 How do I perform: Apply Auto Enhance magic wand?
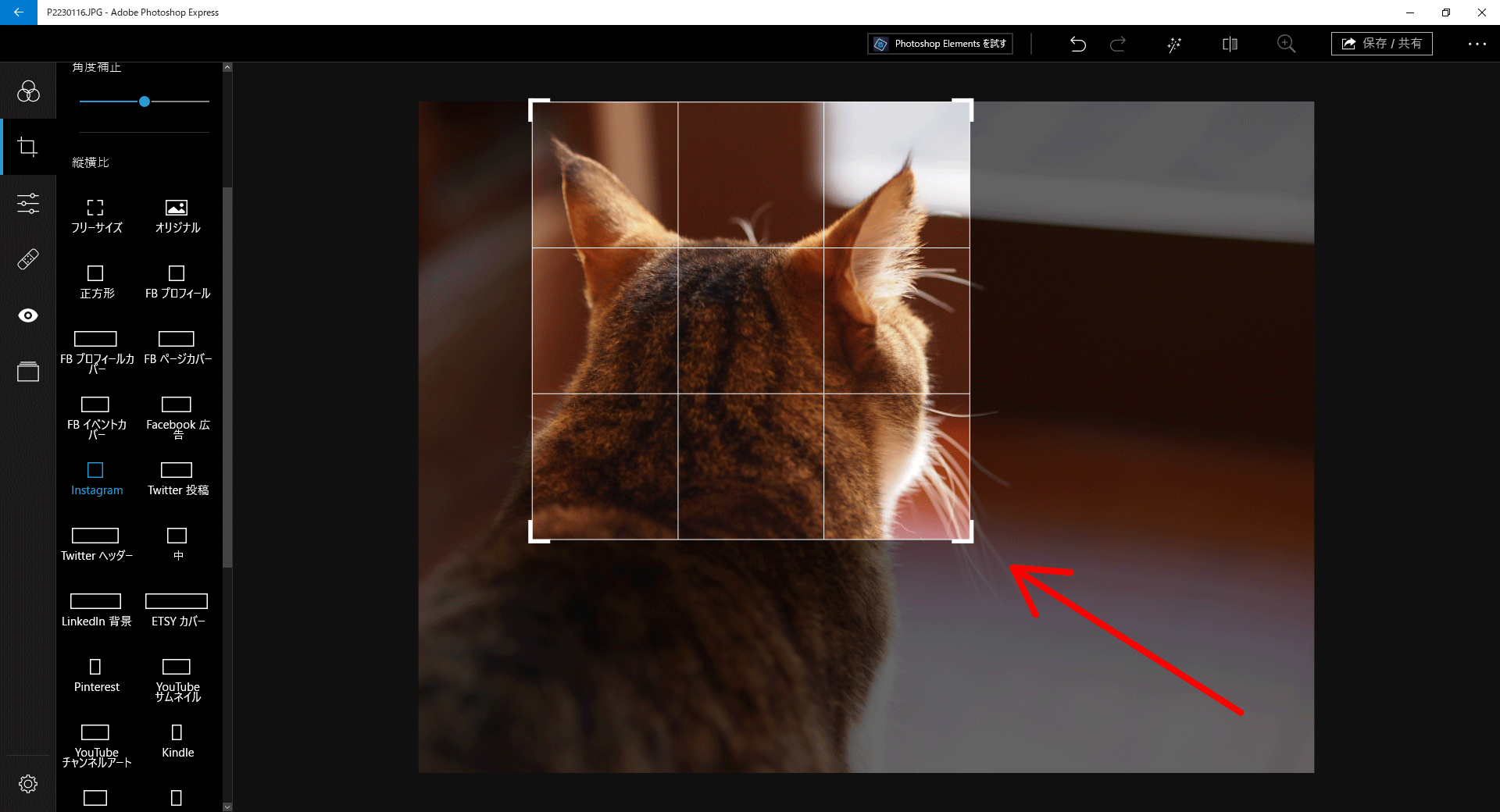click(1174, 45)
